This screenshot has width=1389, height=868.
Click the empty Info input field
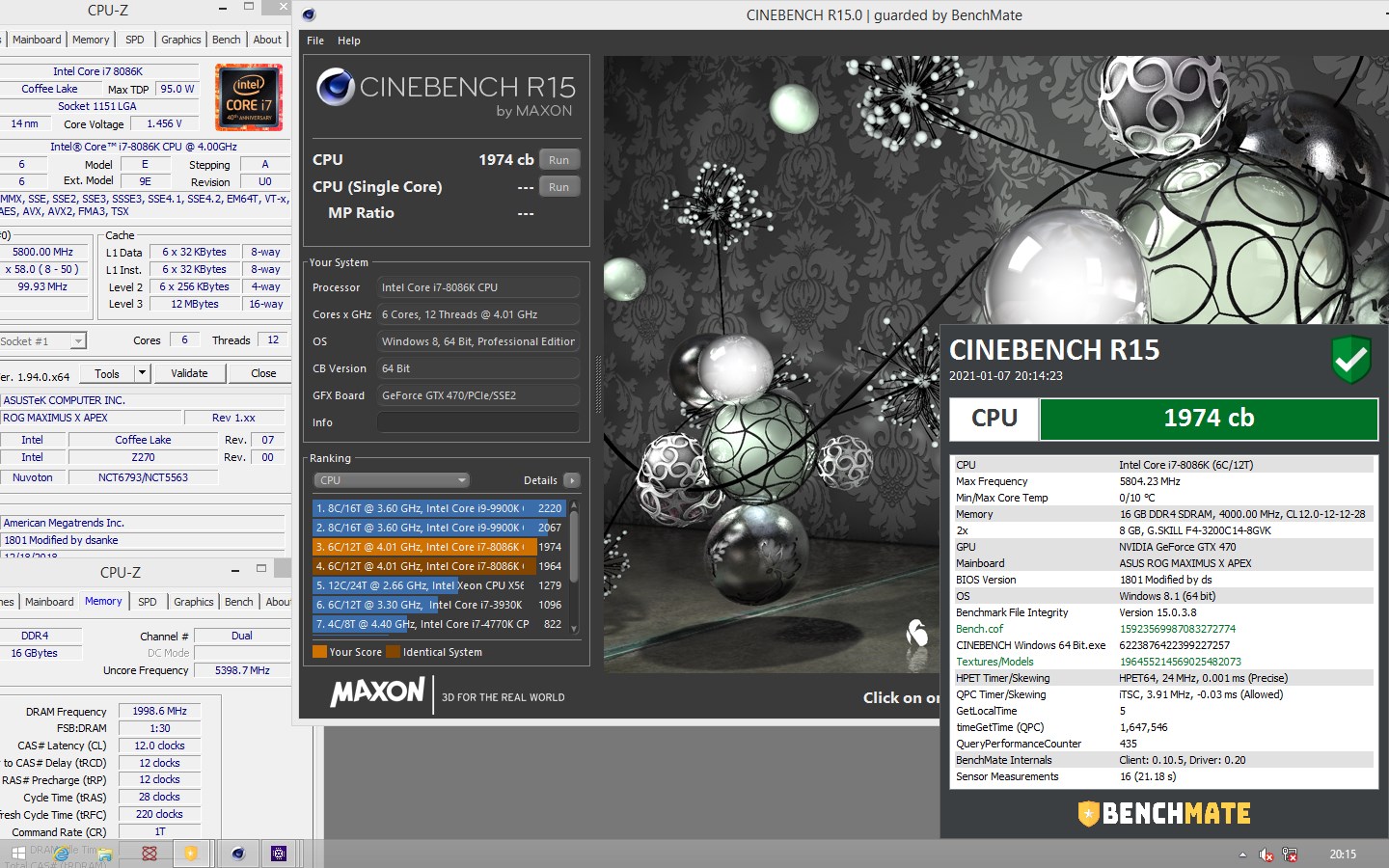point(478,422)
